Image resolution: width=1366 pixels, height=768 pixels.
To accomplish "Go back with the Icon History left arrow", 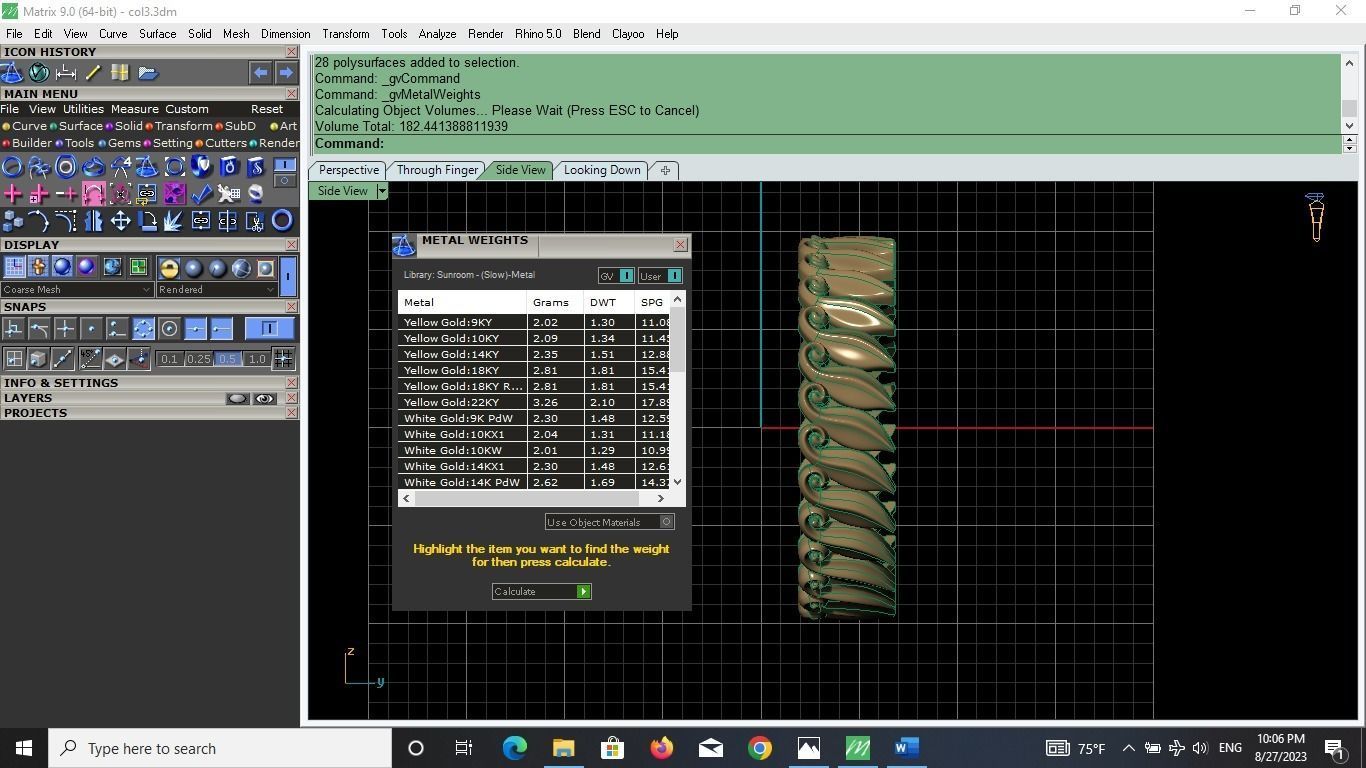I will click(x=260, y=72).
